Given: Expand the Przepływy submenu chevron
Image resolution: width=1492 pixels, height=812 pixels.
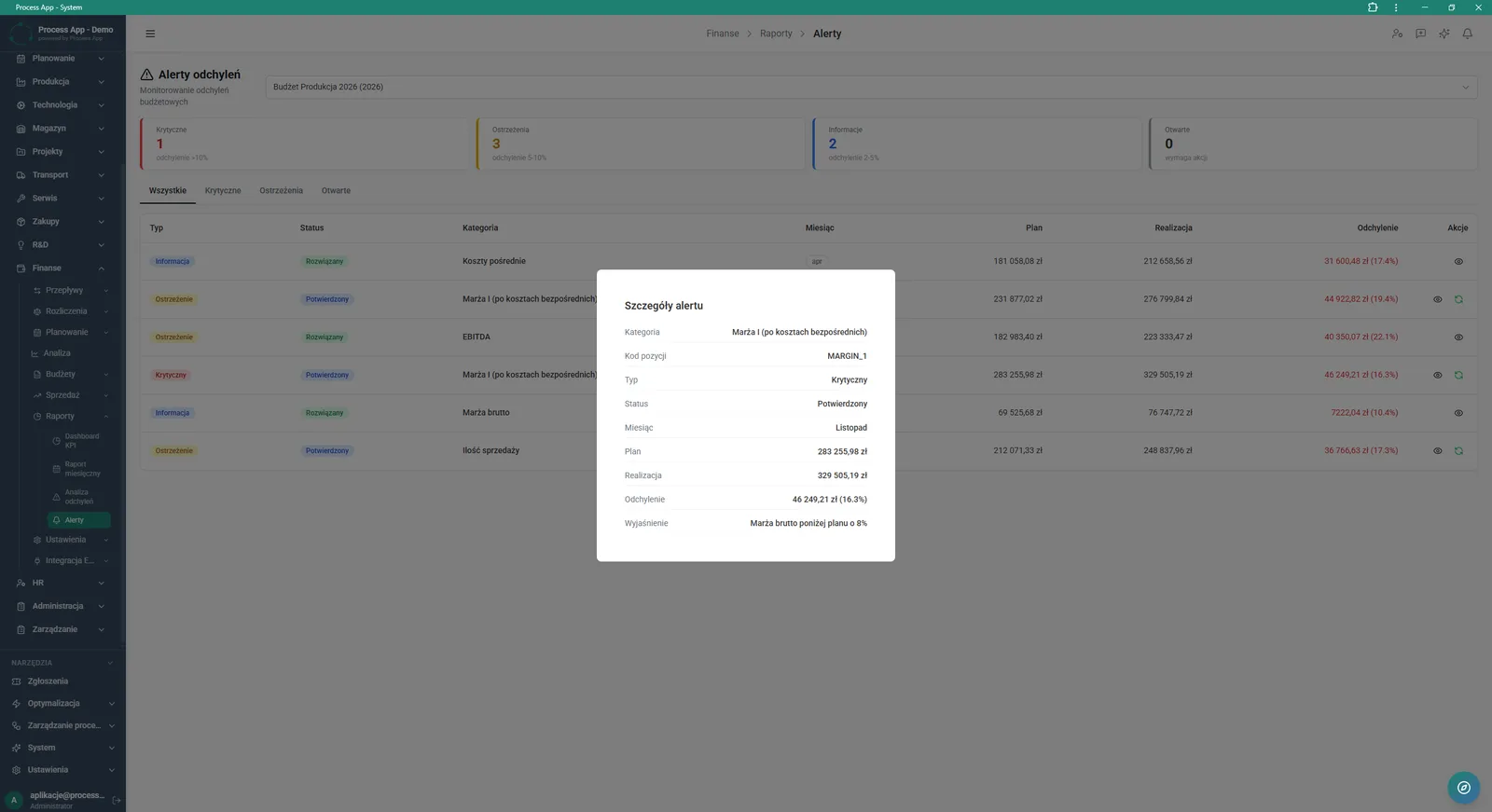Looking at the screenshot, I should tap(105, 291).
